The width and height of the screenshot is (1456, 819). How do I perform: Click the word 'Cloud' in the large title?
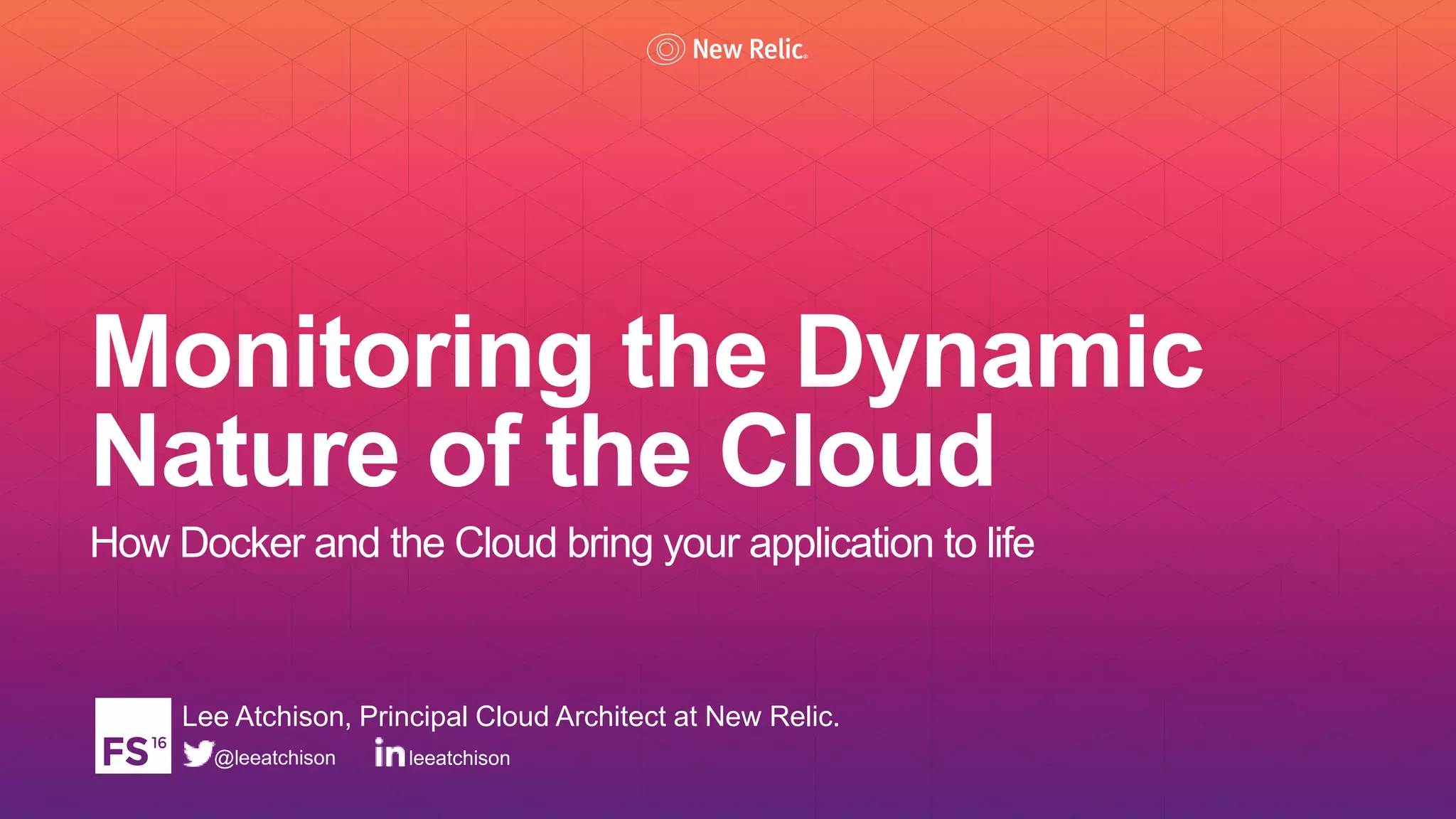tap(857, 452)
